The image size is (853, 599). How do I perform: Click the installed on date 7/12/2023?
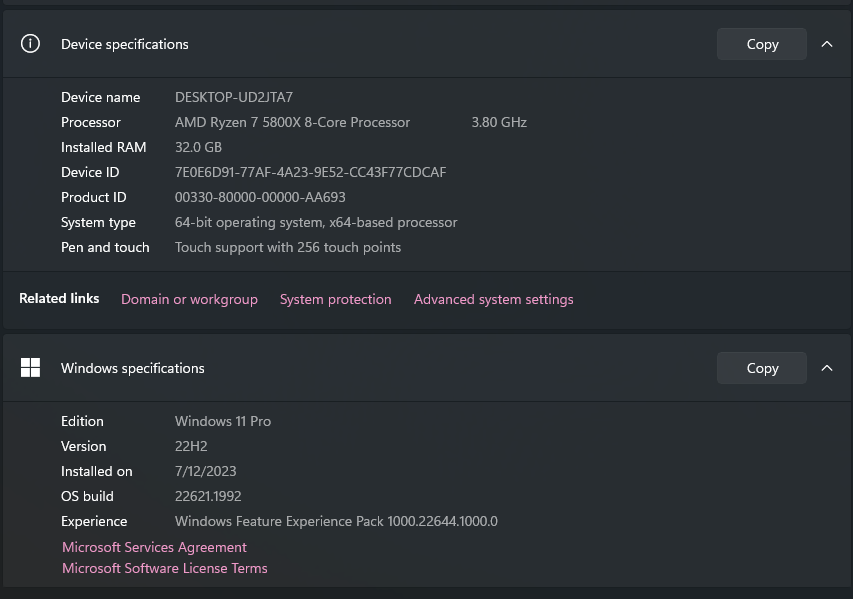pos(205,471)
